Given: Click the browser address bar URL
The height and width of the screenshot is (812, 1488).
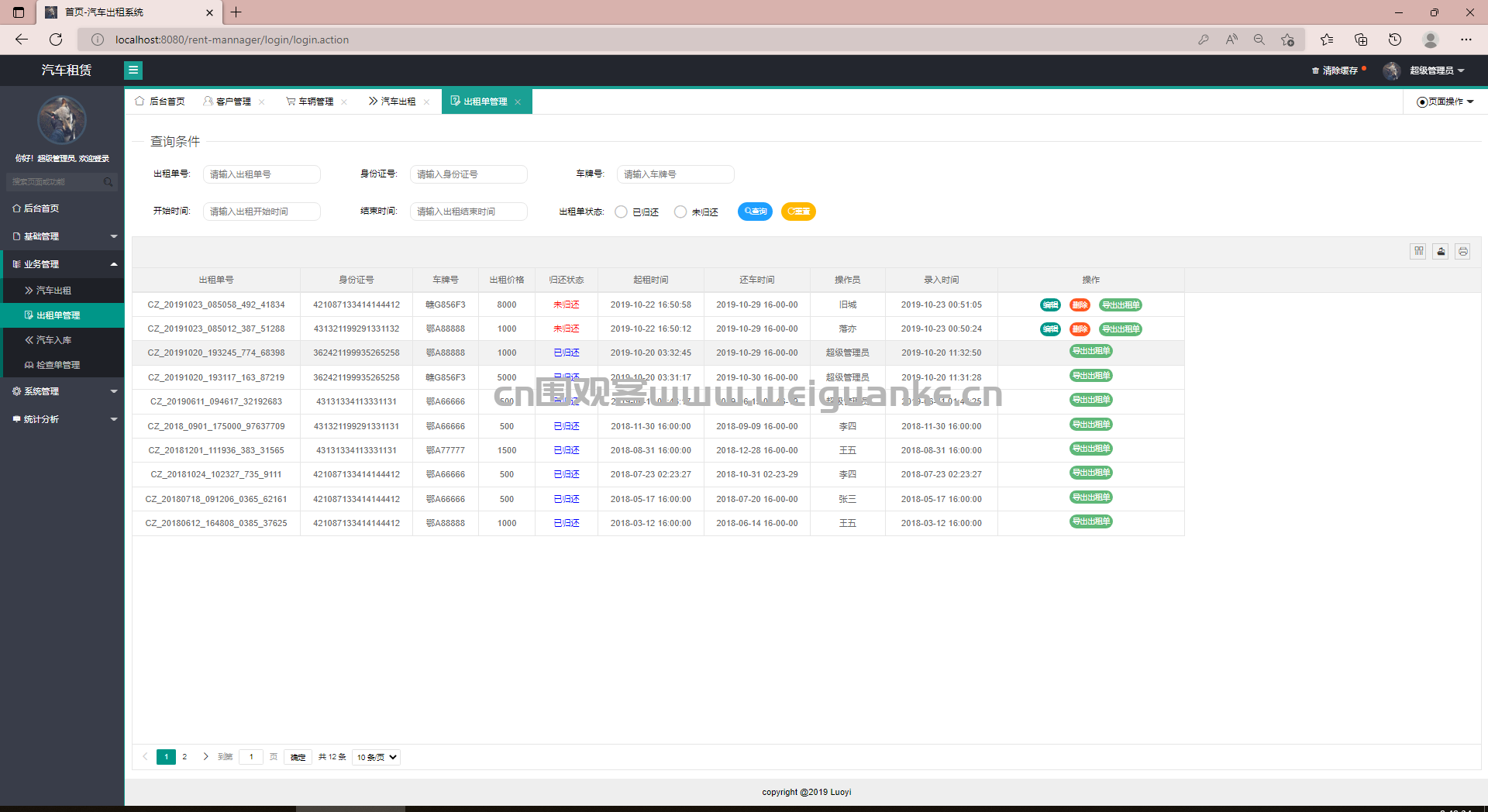Looking at the screenshot, I should (232, 40).
